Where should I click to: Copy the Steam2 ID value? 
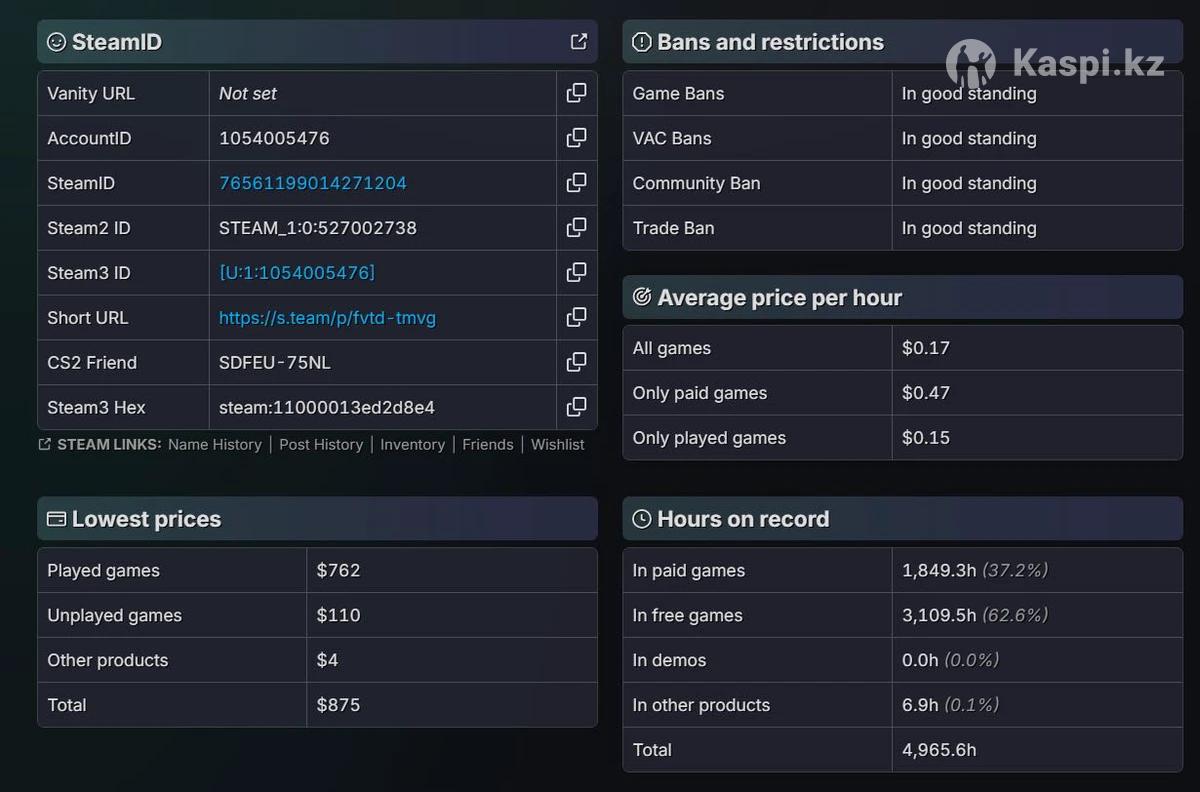576,228
